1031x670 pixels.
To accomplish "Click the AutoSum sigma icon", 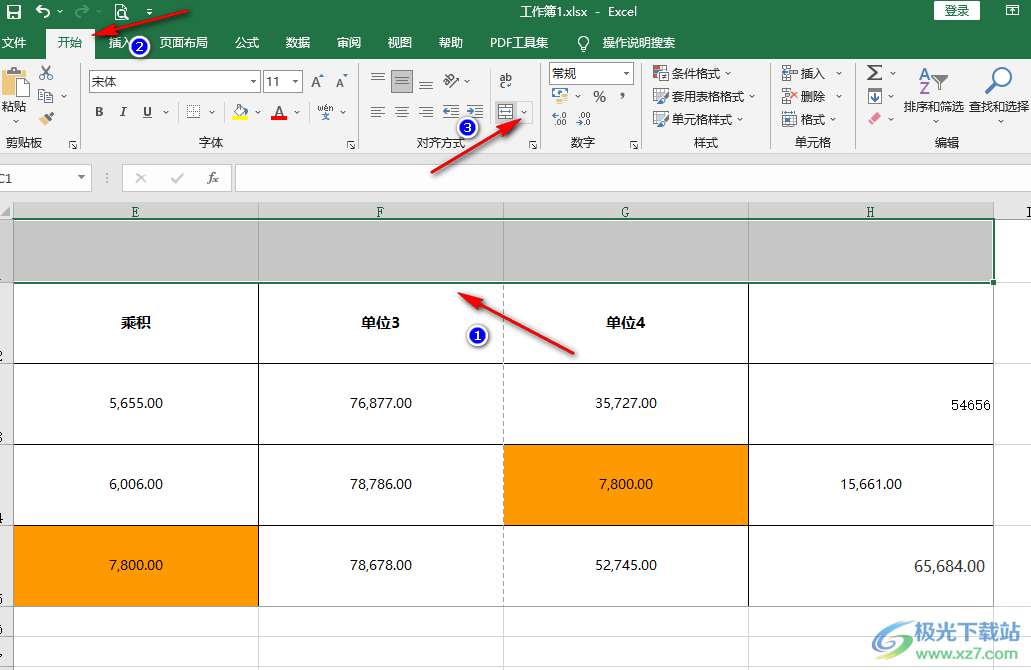I will [x=875, y=72].
